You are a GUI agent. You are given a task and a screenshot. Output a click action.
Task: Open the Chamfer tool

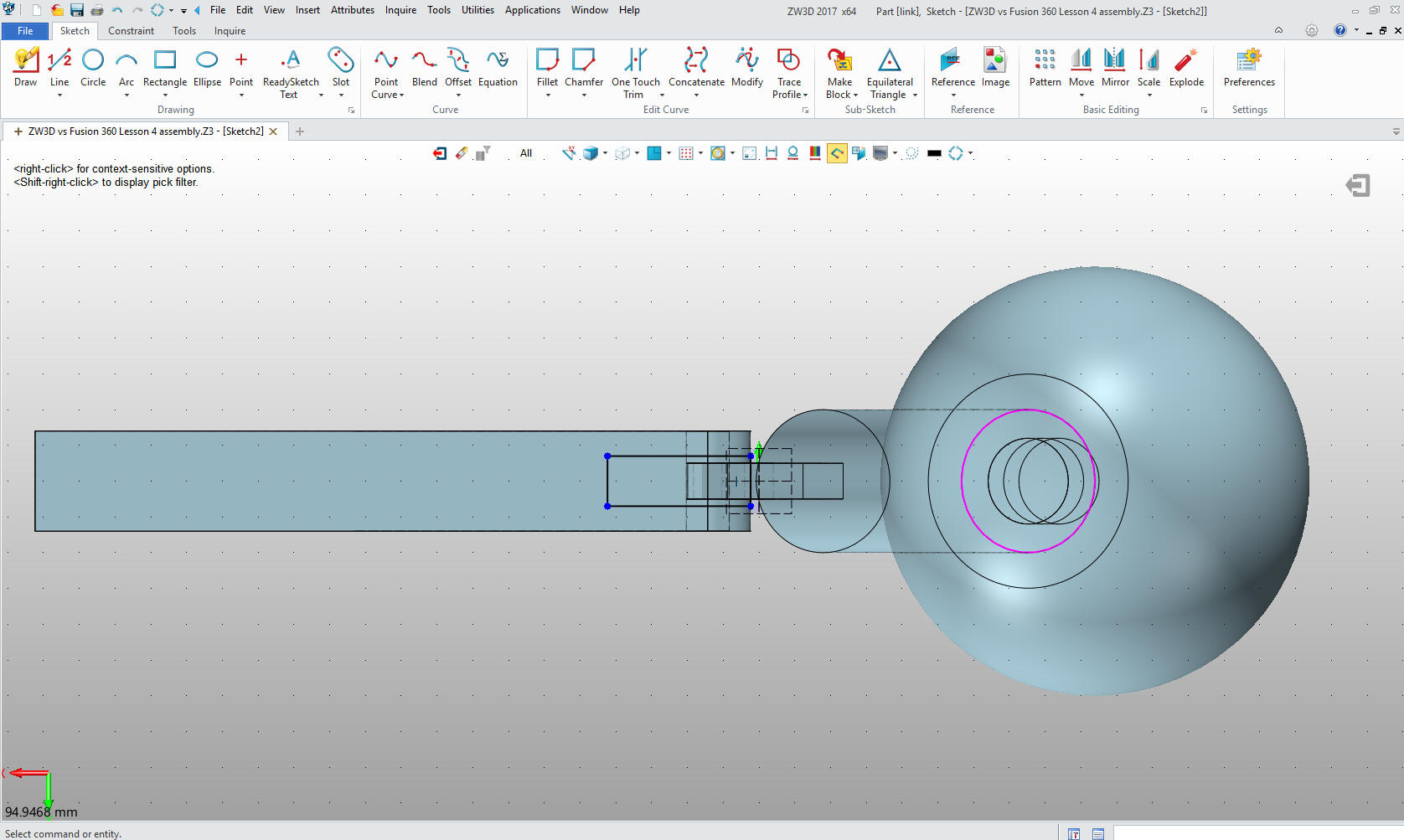(583, 67)
